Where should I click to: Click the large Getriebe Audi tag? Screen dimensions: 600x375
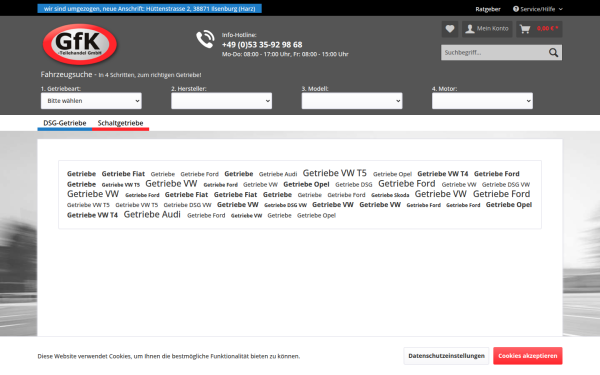152,215
